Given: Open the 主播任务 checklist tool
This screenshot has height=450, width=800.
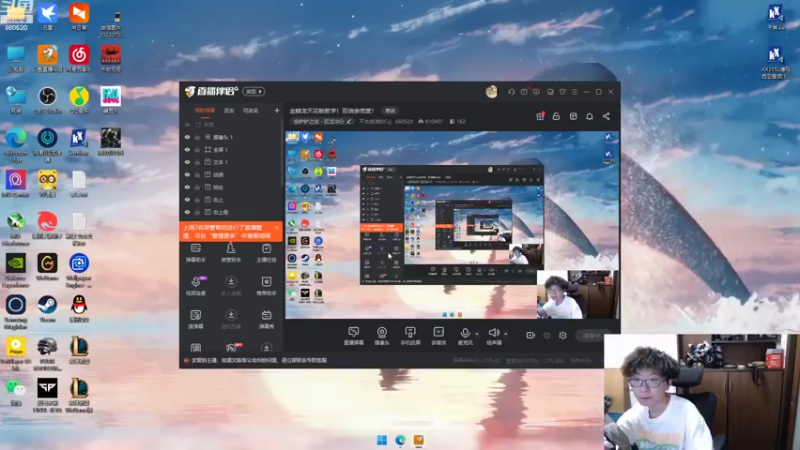Looking at the screenshot, I should [x=266, y=253].
